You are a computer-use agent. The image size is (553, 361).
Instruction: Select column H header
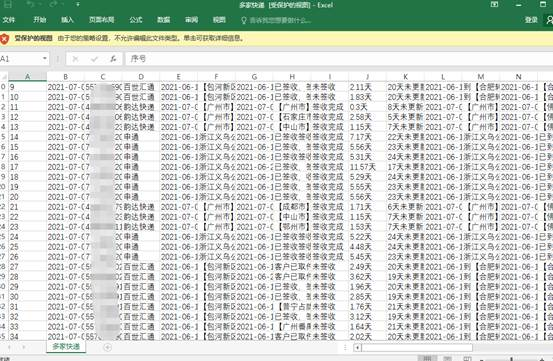(292, 77)
